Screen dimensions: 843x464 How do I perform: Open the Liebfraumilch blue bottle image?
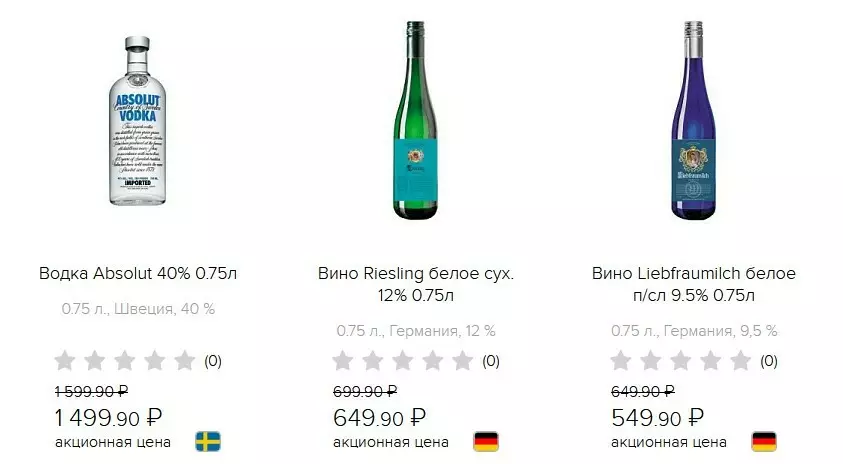tap(693, 120)
